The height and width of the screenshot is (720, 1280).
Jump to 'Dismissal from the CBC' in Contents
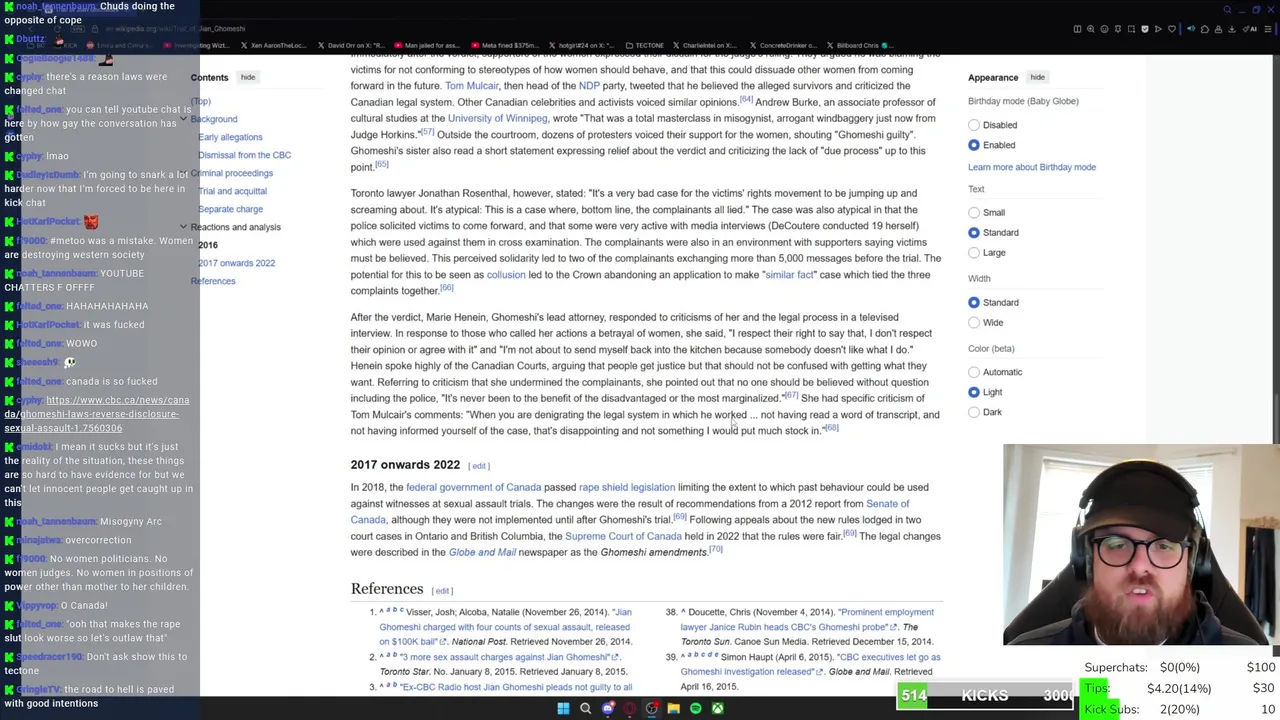(245, 155)
